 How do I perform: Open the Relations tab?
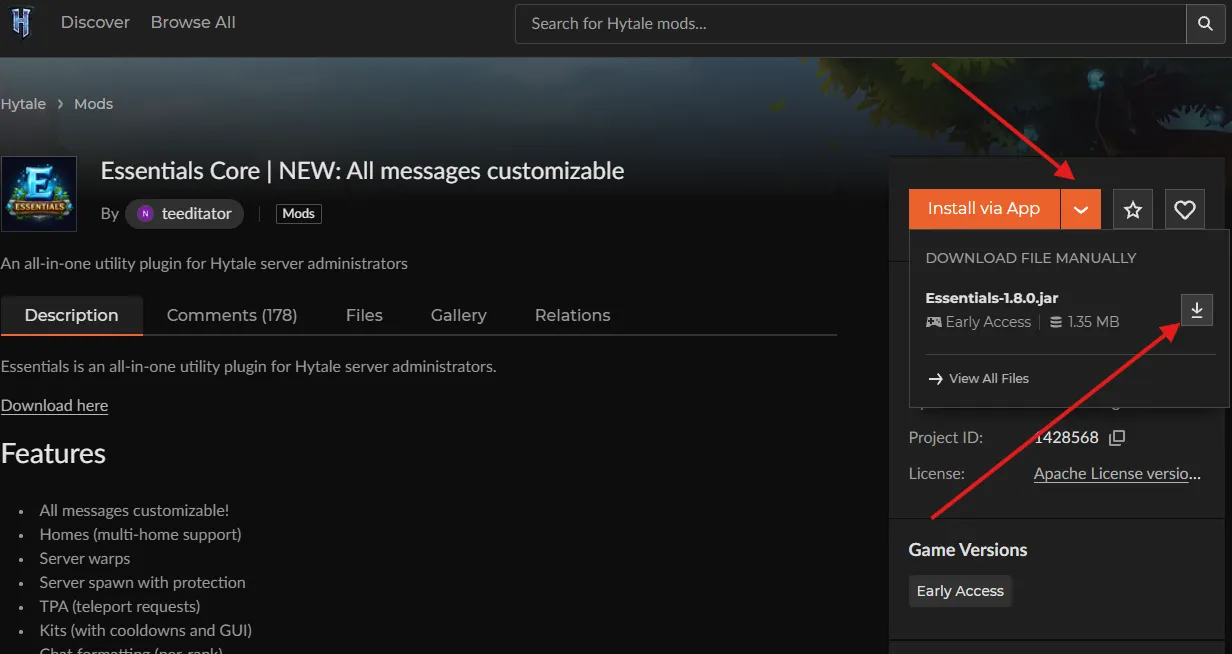click(572, 315)
